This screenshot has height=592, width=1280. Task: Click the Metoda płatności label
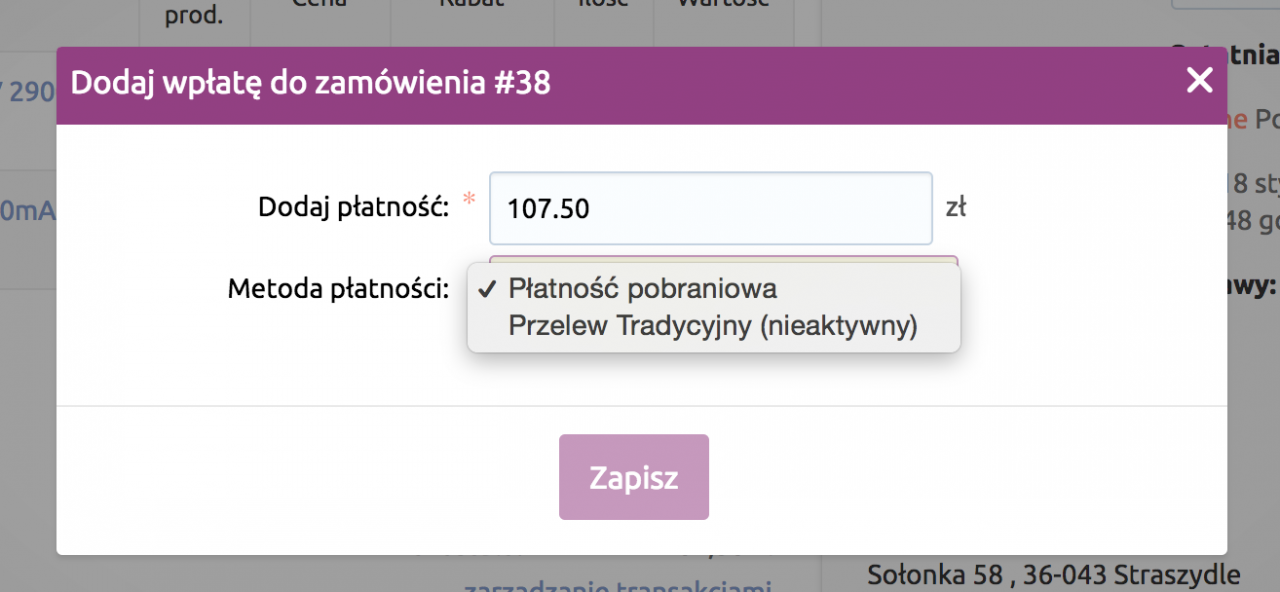338,290
